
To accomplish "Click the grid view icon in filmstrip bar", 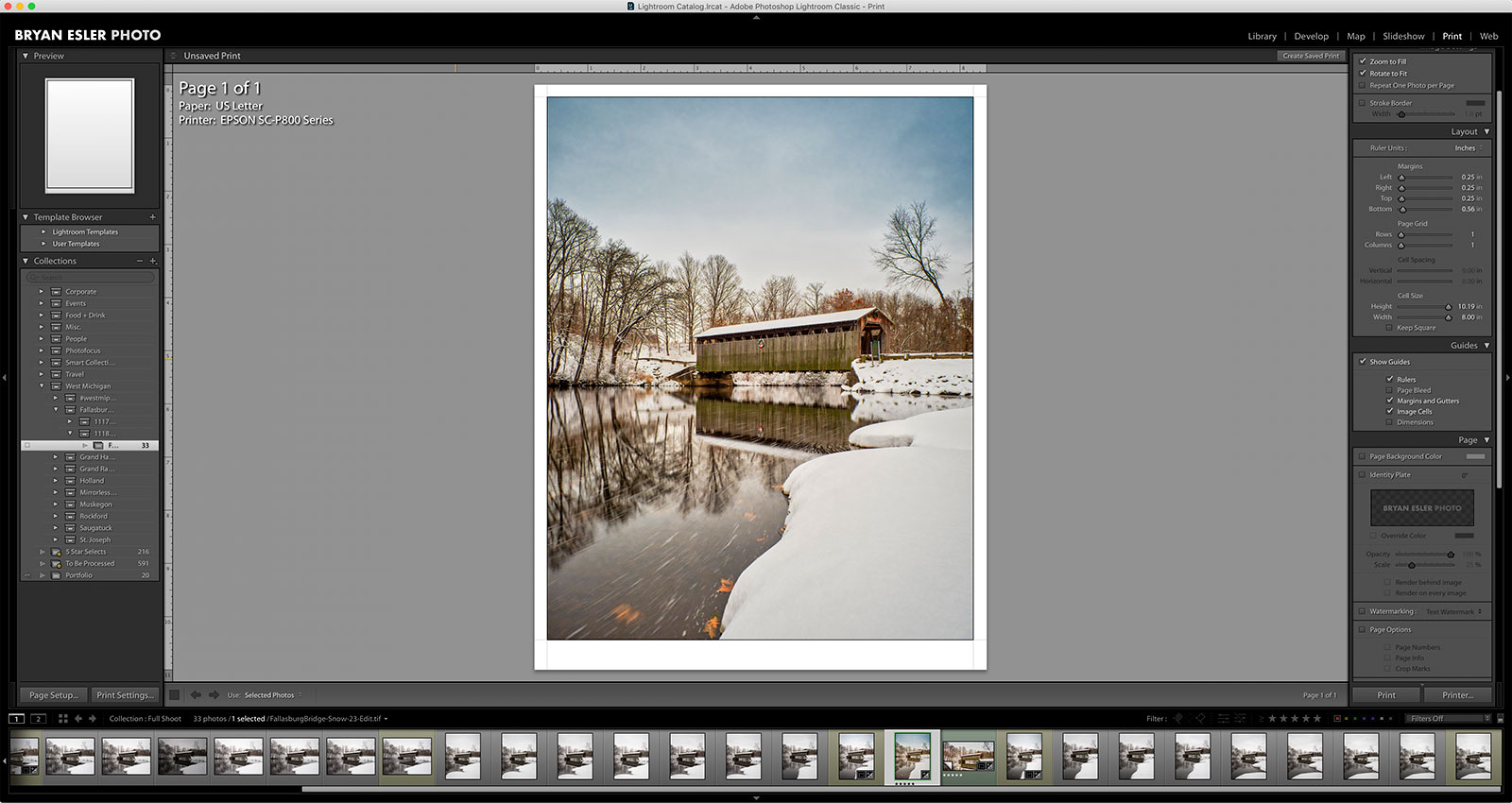I will [x=62, y=719].
